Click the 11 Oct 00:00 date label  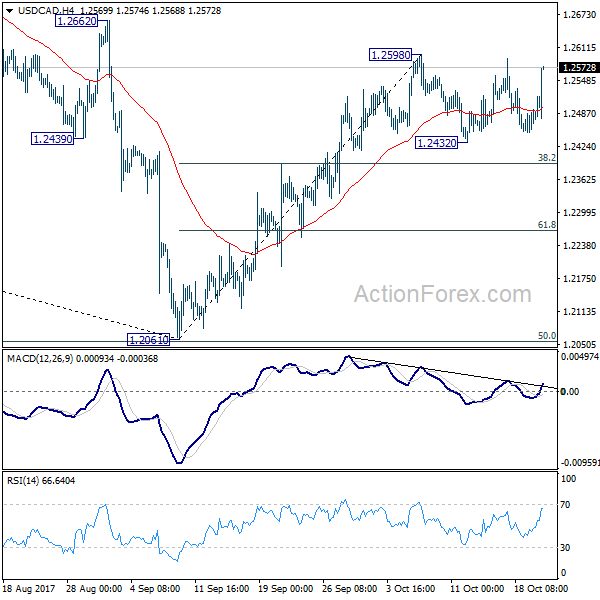pyautogui.click(x=477, y=589)
